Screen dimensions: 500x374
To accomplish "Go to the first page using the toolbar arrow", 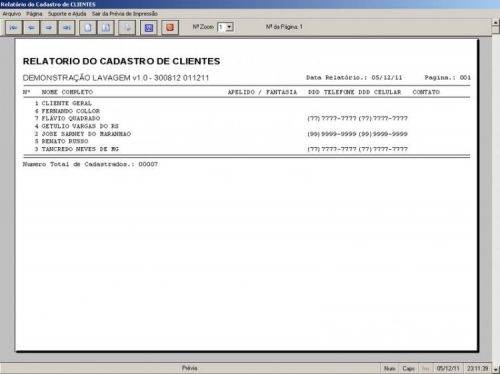I will [x=14, y=28].
